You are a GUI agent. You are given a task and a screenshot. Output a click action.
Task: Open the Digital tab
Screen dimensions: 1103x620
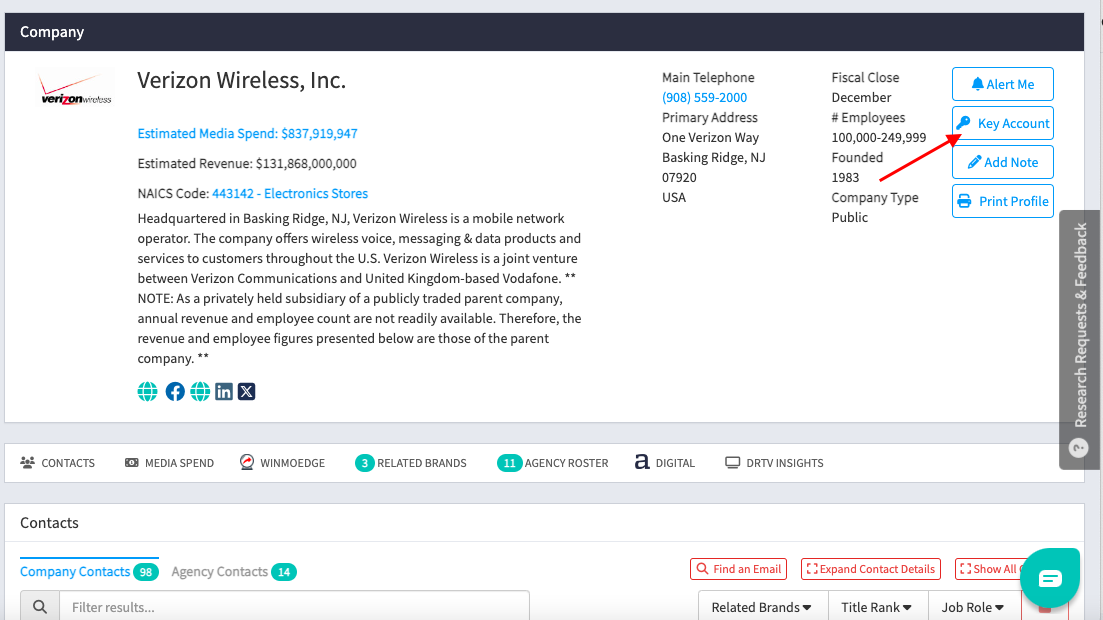pyautogui.click(x=665, y=463)
